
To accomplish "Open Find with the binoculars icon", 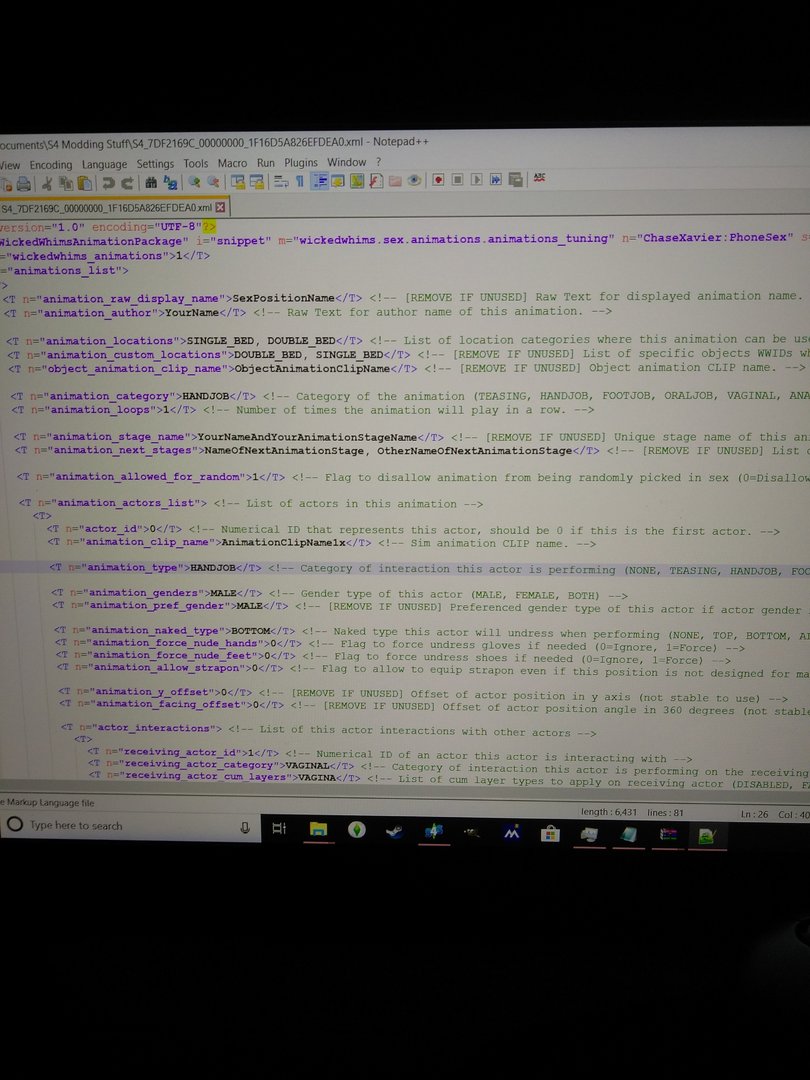I will tap(151, 183).
